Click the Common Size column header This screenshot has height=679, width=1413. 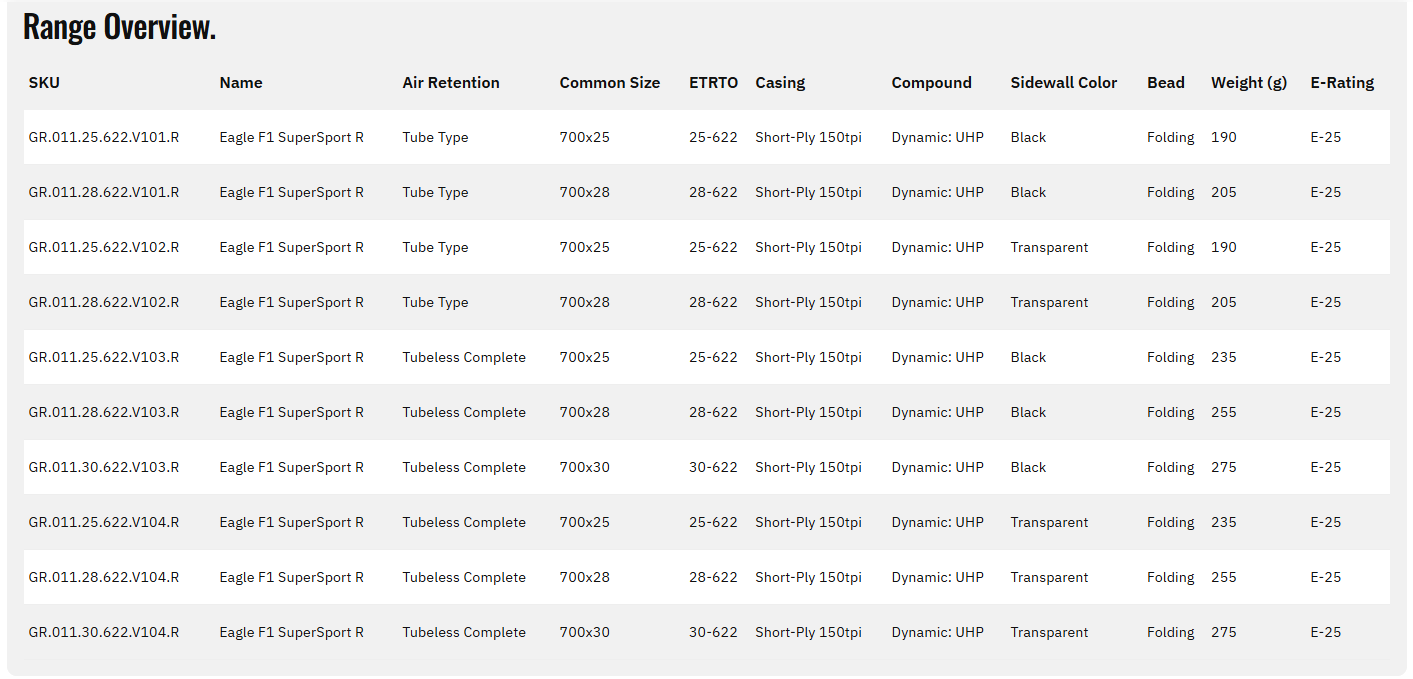coord(609,83)
